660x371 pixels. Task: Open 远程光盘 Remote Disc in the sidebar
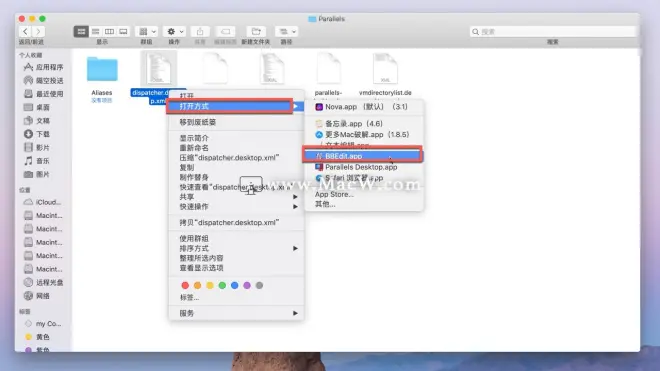(44, 283)
